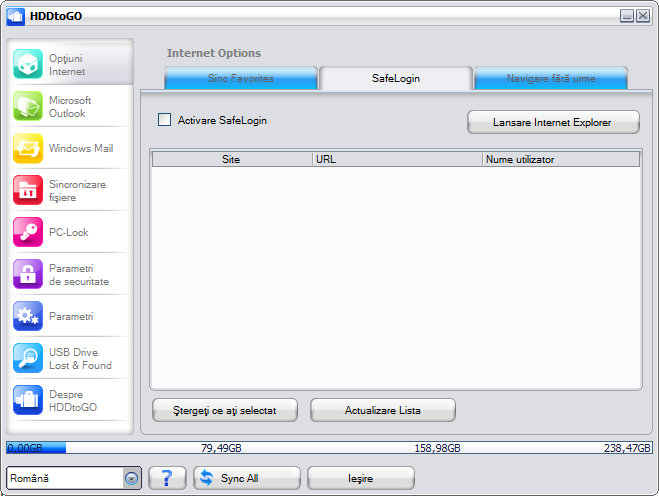Open the Opțiuni Internet sidebar icon

[28, 64]
